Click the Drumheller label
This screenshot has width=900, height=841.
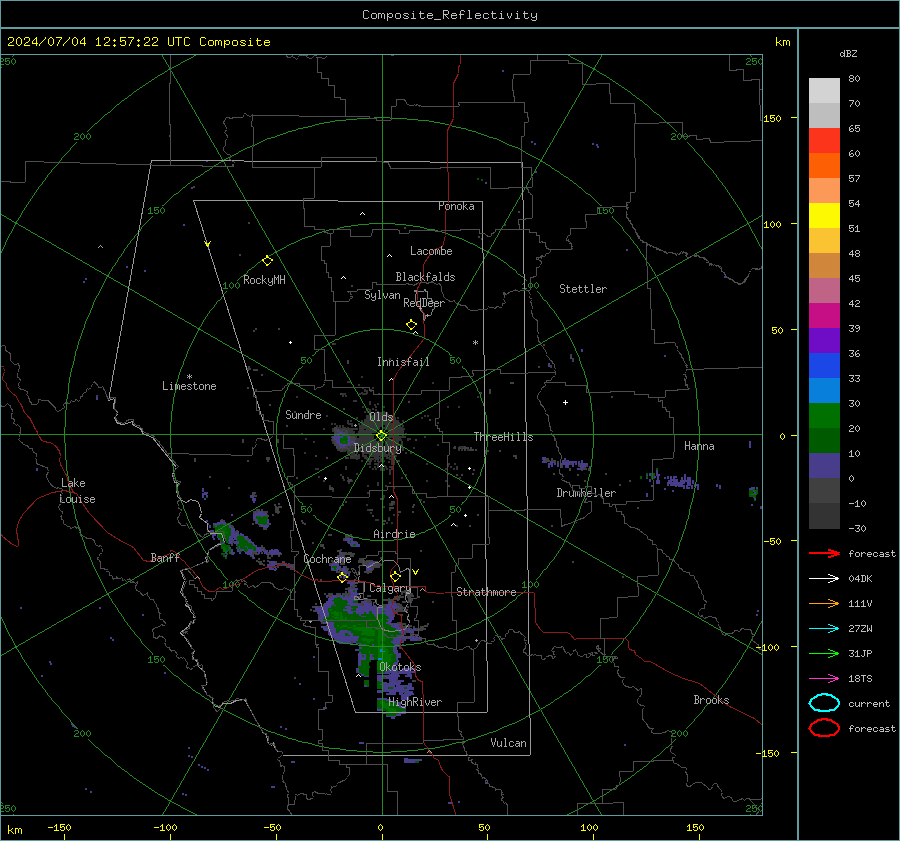[x=586, y=493]
